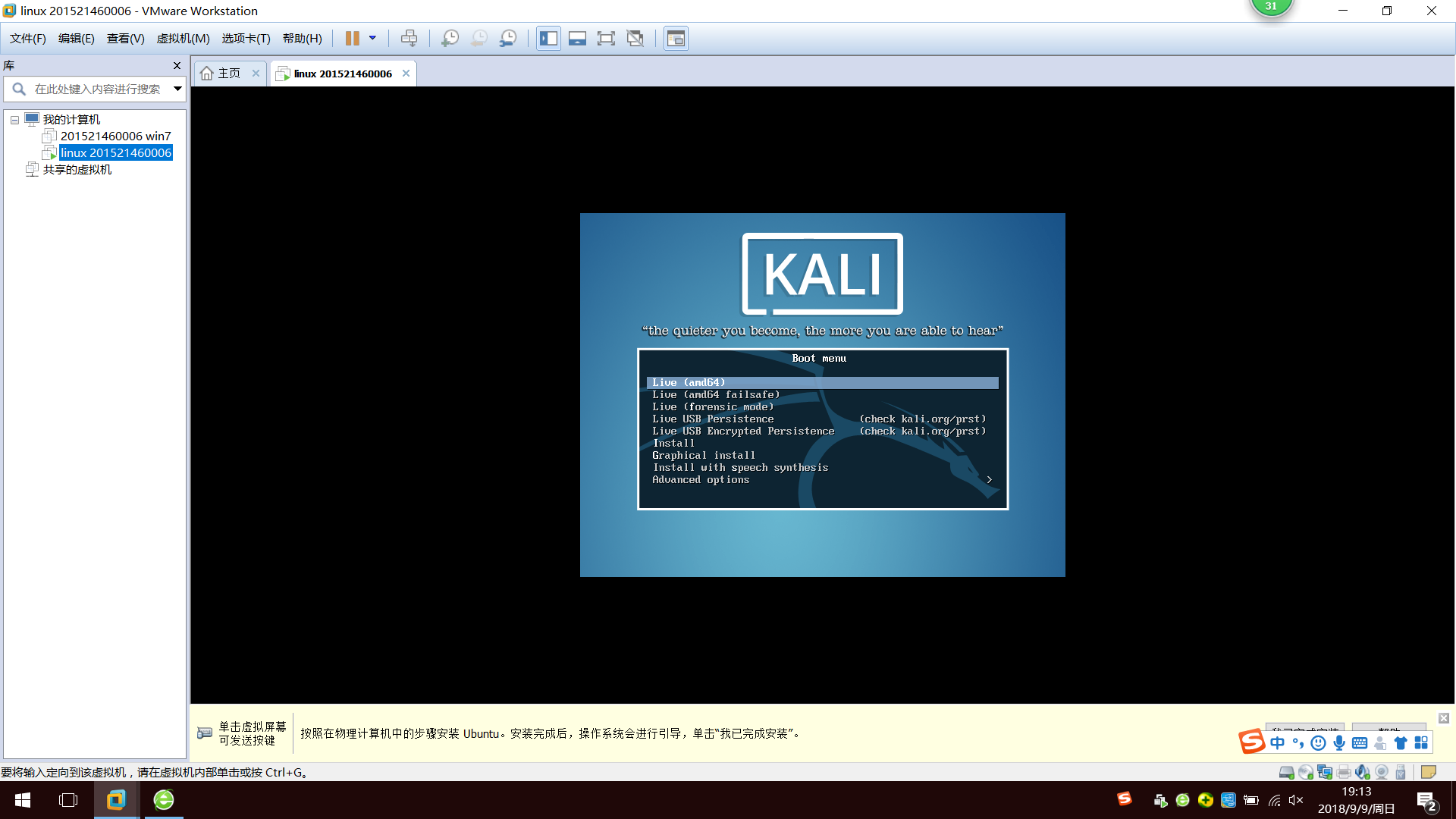
Task: Select 201521460006 win7 in library
Action: [x=115, y=136]
